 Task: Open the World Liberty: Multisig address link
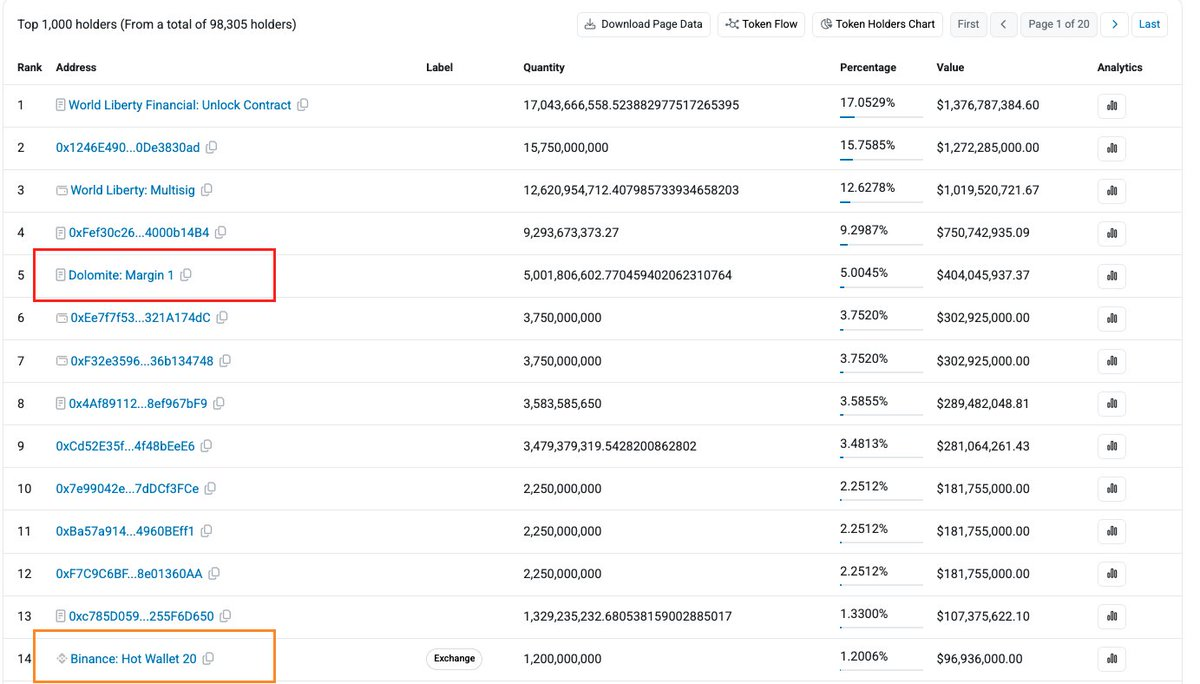coord(133,190)
